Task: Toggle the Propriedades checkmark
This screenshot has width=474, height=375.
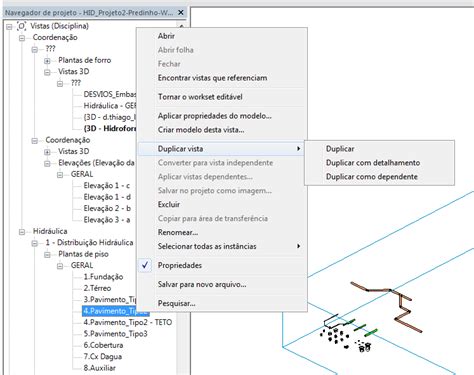Action: [x=145, y=265]
